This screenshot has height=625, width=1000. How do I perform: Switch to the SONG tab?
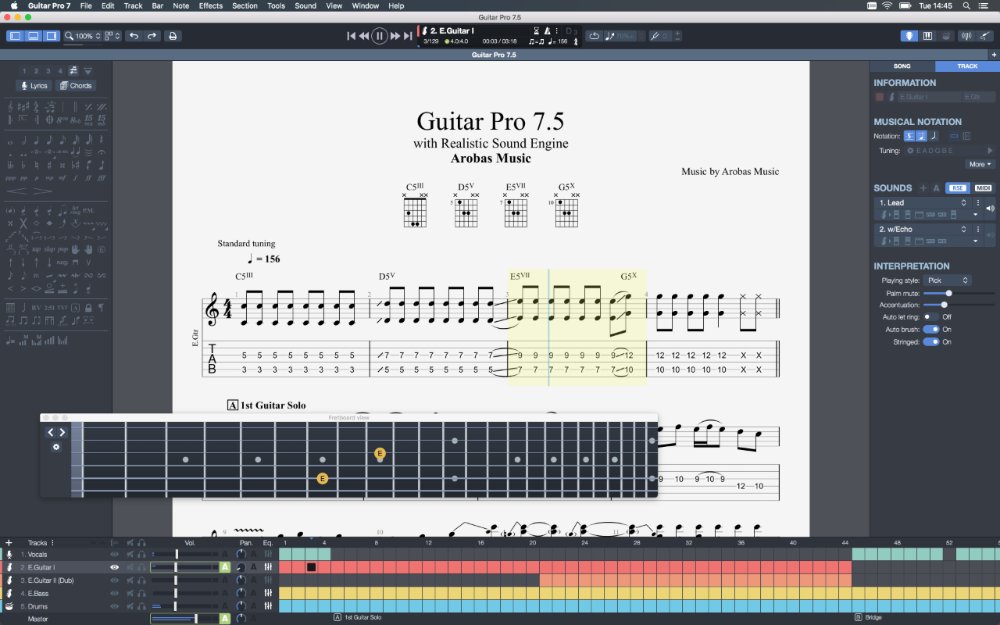pos(902,66)
